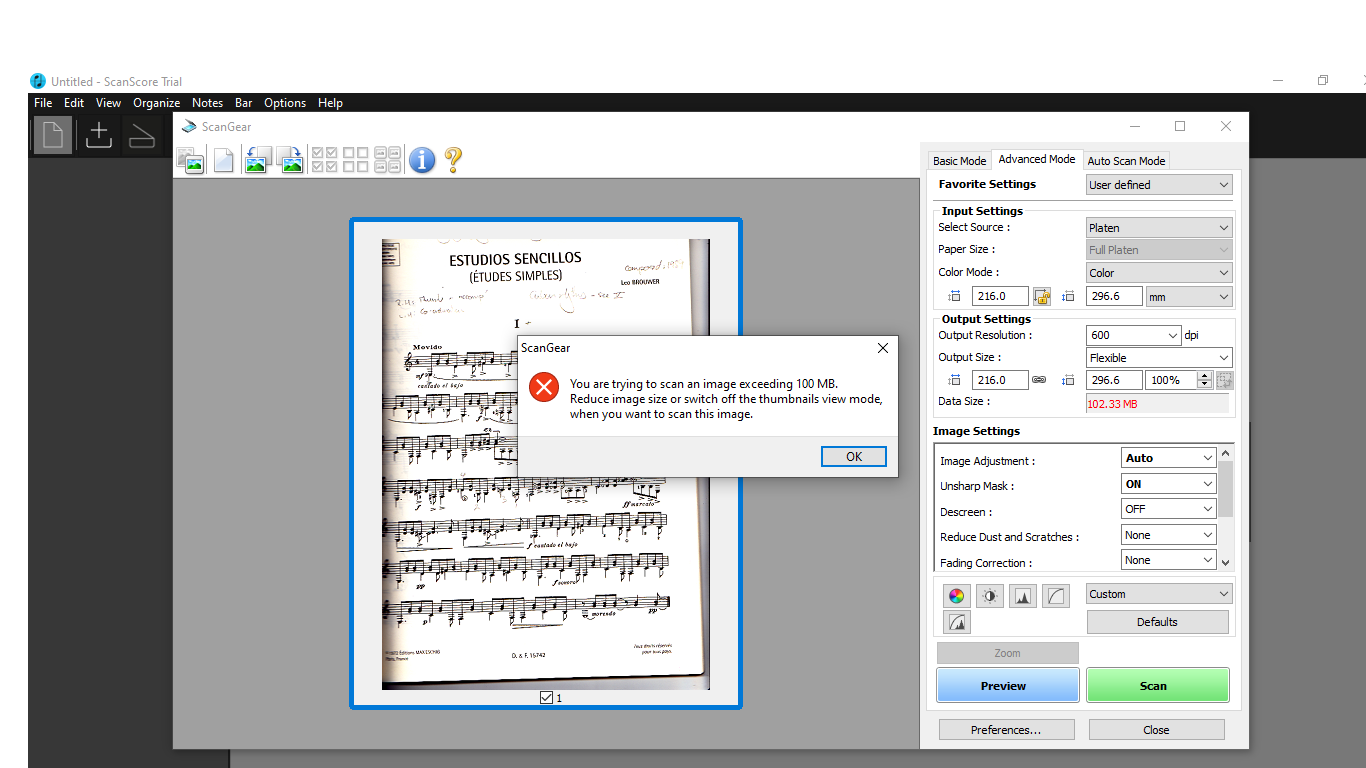Image resolution: width=1366 pixels, height=768 pixels.
Task: Rotate the preview image right in ScanGear
Action: tap(290, 160)
